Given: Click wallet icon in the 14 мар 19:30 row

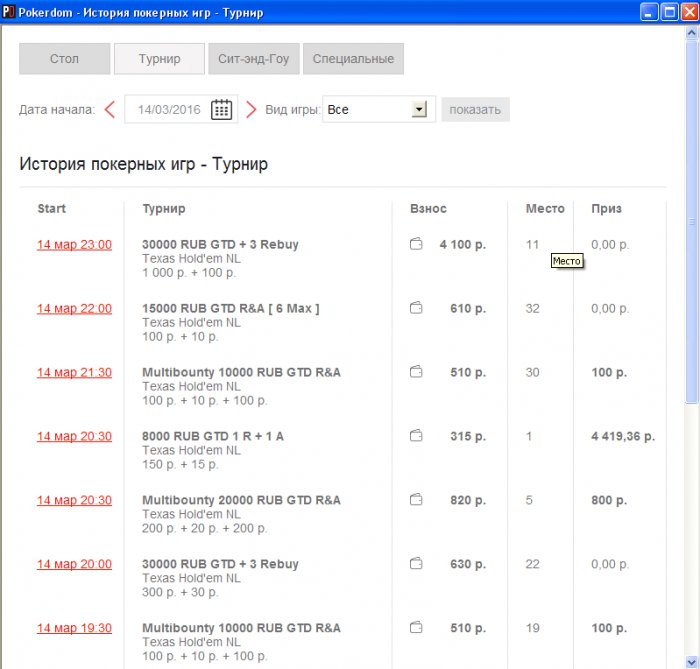Looking at the screenshot, I should [416, 627].
